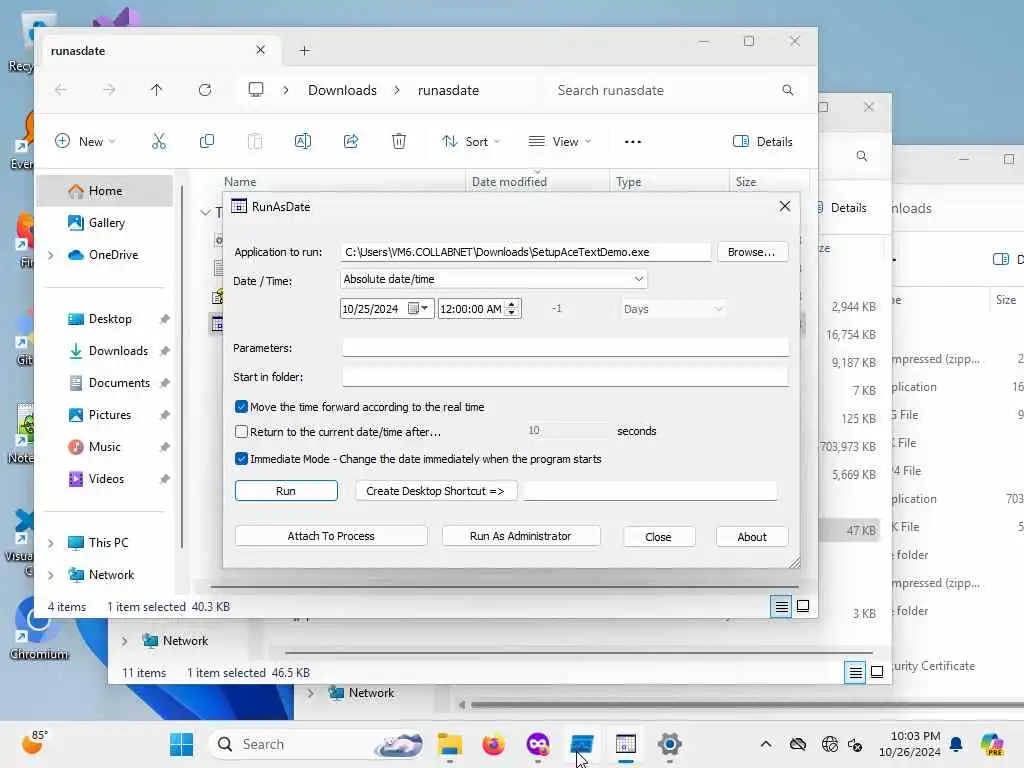1024x768 pixels.
Task: Click the Browse... button
Action: (x=752, y=251)
